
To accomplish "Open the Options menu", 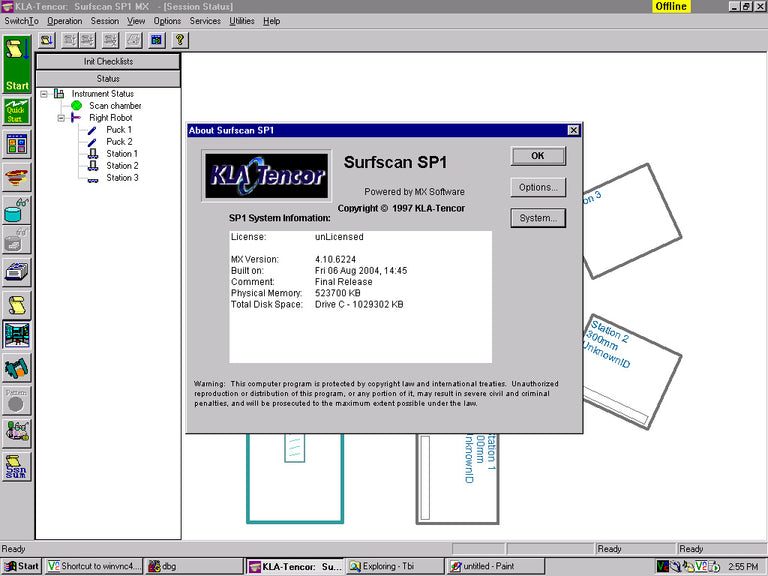I will click(x=167, y=21).
